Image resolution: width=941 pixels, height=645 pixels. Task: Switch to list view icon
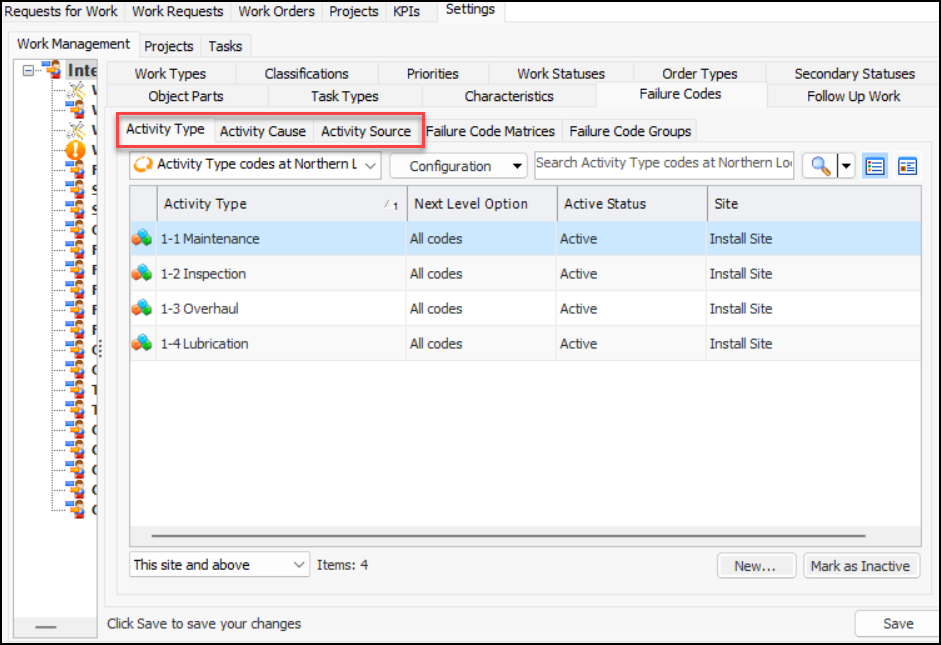pyautogui.click(x=875, y=166)
